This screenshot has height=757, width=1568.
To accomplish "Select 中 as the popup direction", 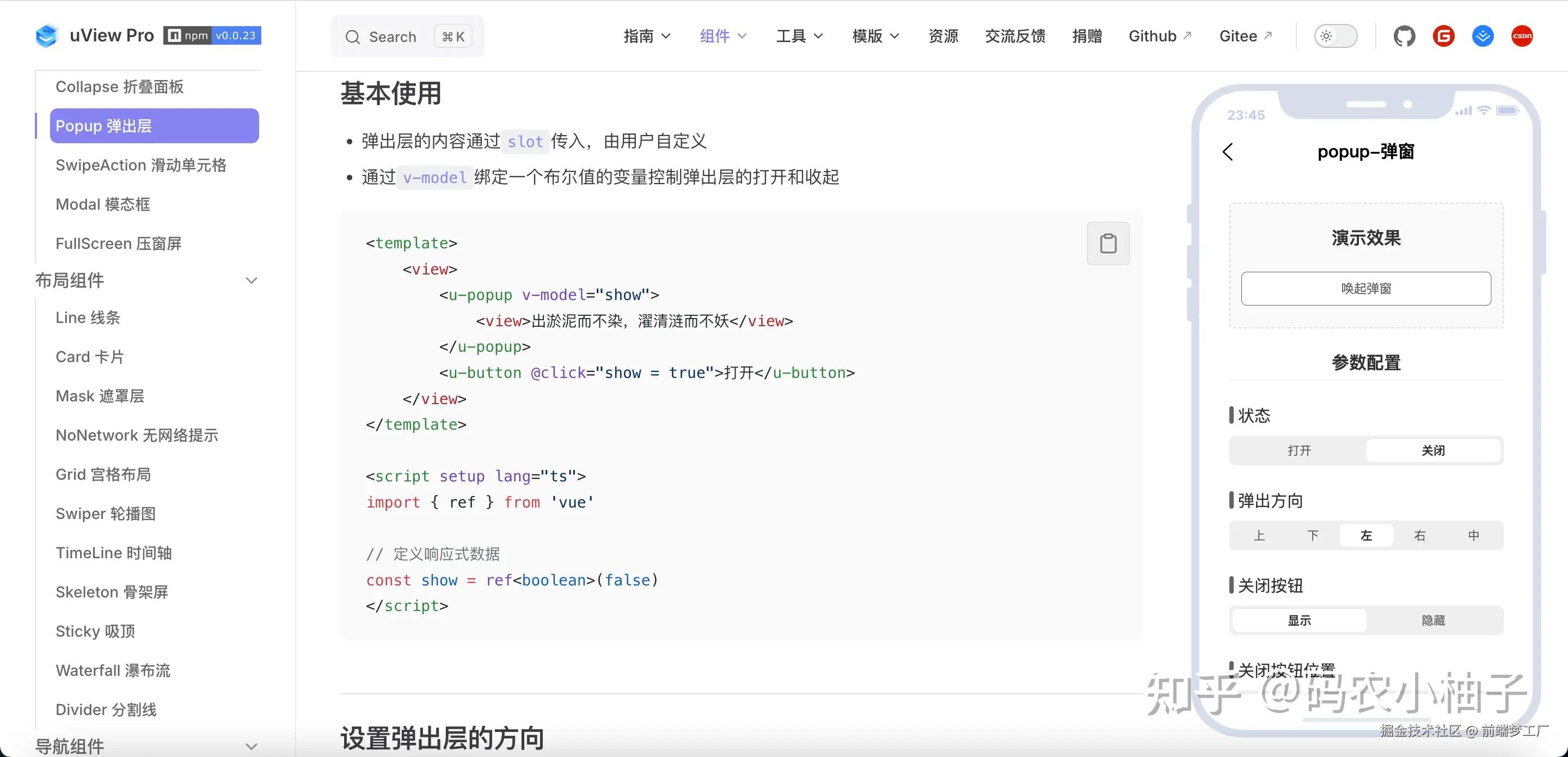I will 1473,535.
